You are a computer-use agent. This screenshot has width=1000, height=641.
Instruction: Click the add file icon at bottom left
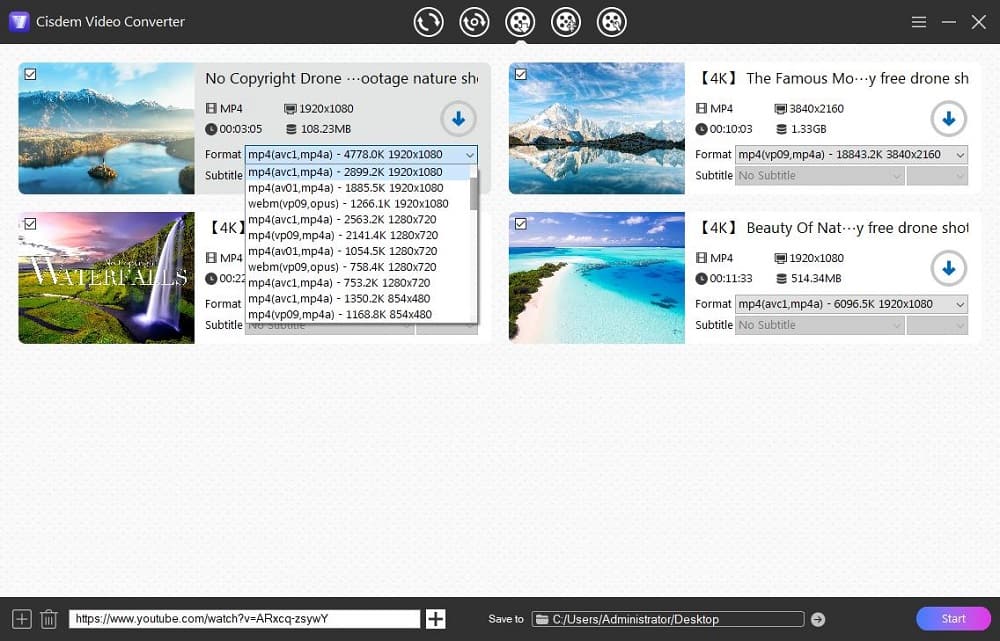pos(21,619)
